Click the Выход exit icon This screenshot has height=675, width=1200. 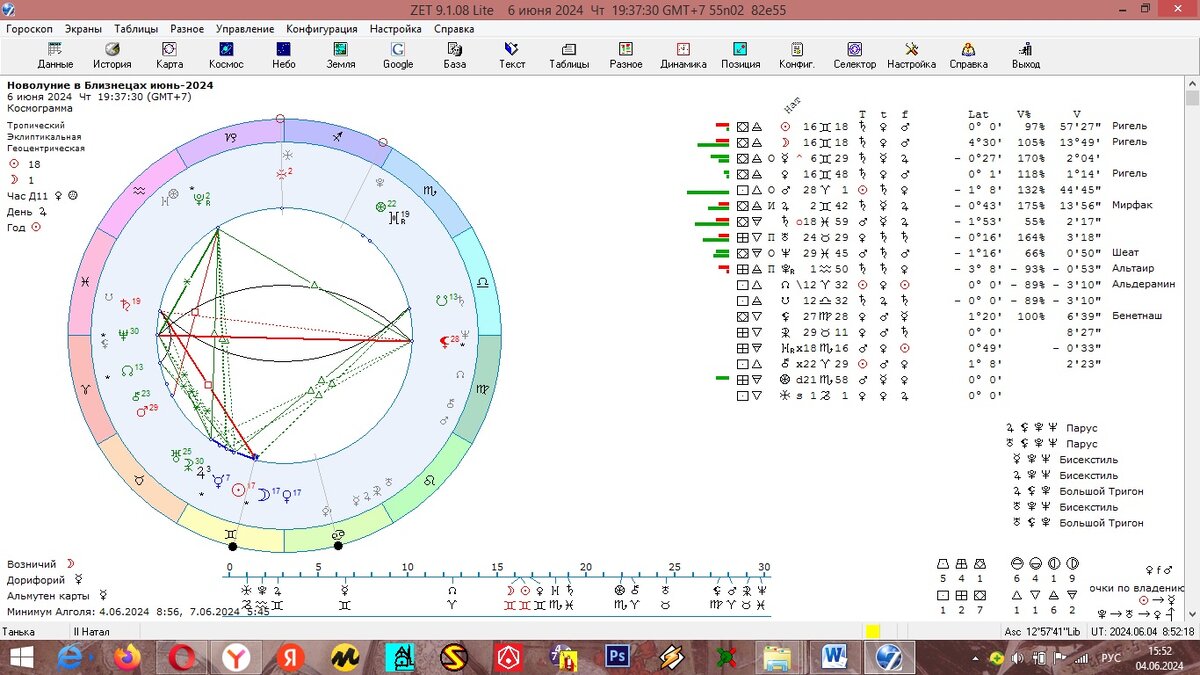tap(1026, 55)
